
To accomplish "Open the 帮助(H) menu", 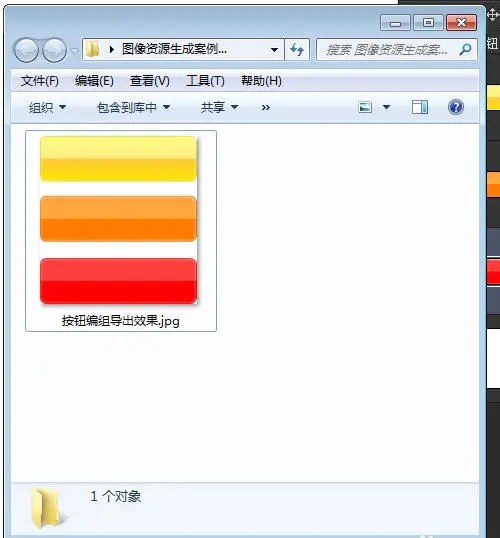I will [261, 81].
